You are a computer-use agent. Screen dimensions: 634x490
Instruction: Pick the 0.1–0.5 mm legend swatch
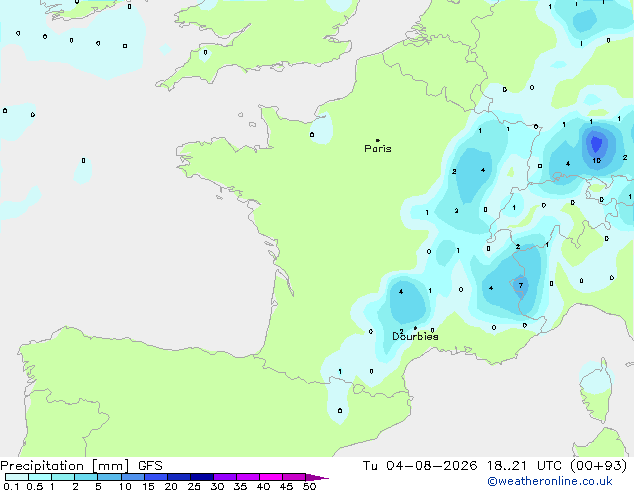[17, 477]
